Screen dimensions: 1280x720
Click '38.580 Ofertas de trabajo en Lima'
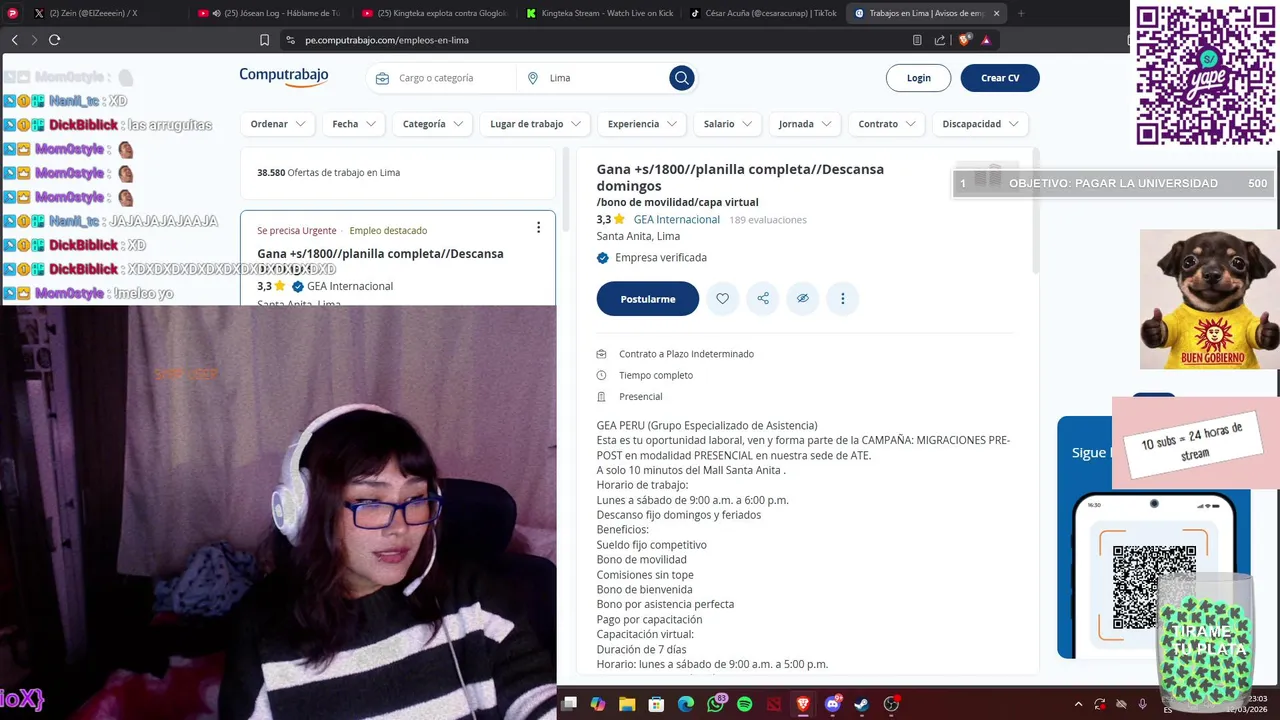[328, 173]
